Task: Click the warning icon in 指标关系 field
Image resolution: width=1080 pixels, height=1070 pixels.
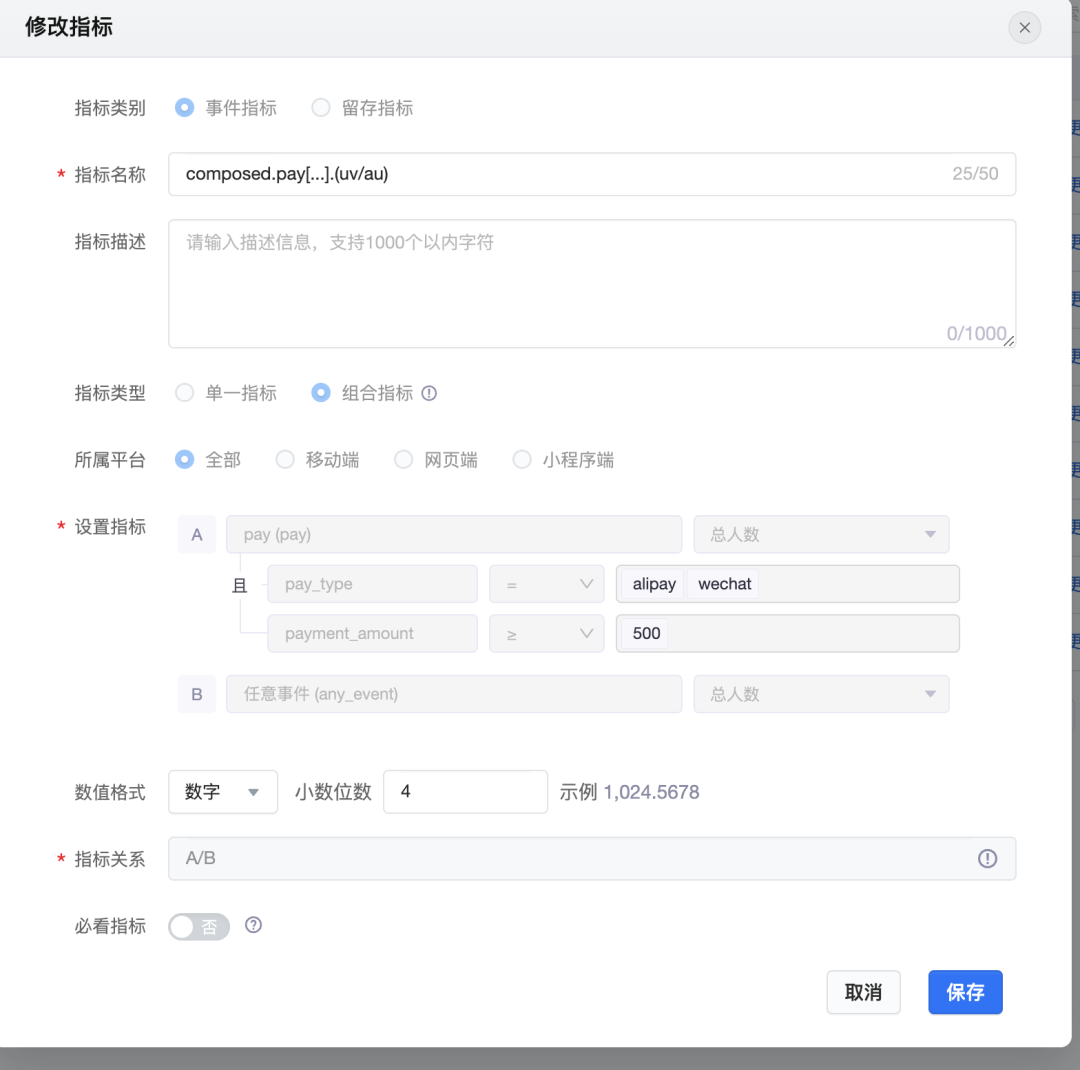Action: coord(987,859)
